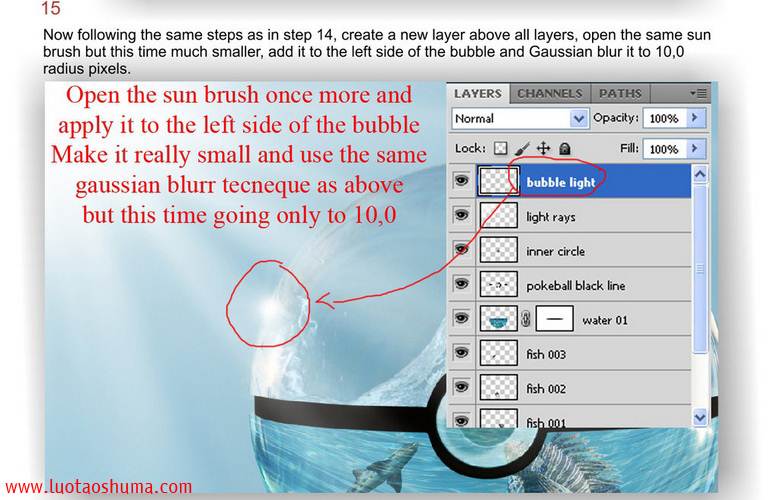Expand the Opacity slider arrow
The image size is (780, 500).
[695, 118]
